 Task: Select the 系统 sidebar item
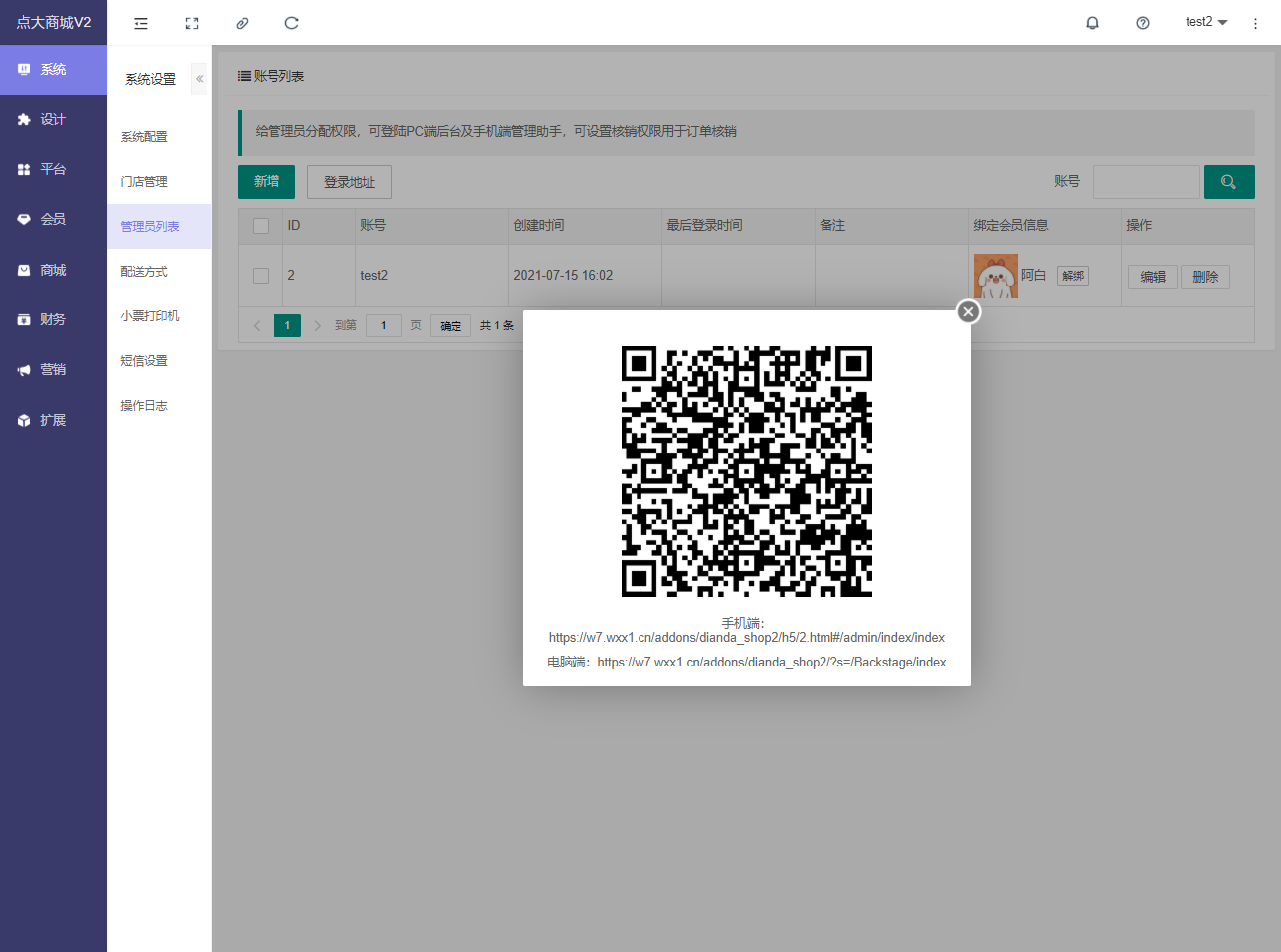[x=54, y=70]
